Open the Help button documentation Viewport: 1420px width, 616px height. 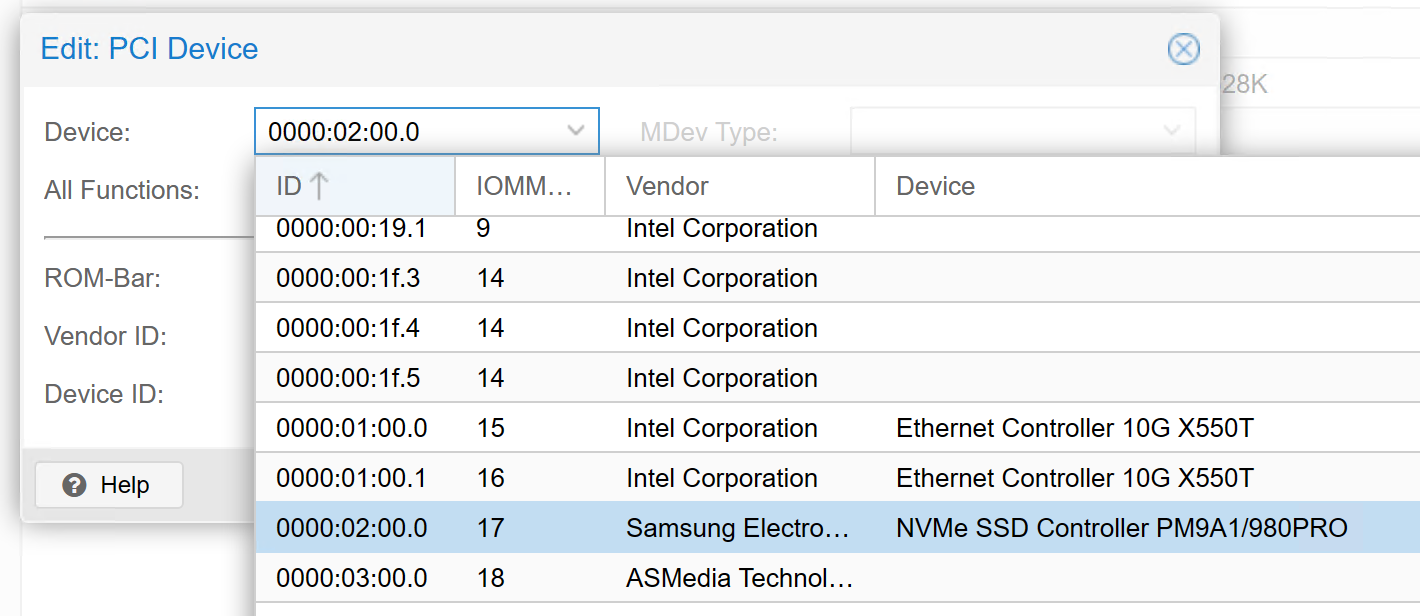[109, 485]
